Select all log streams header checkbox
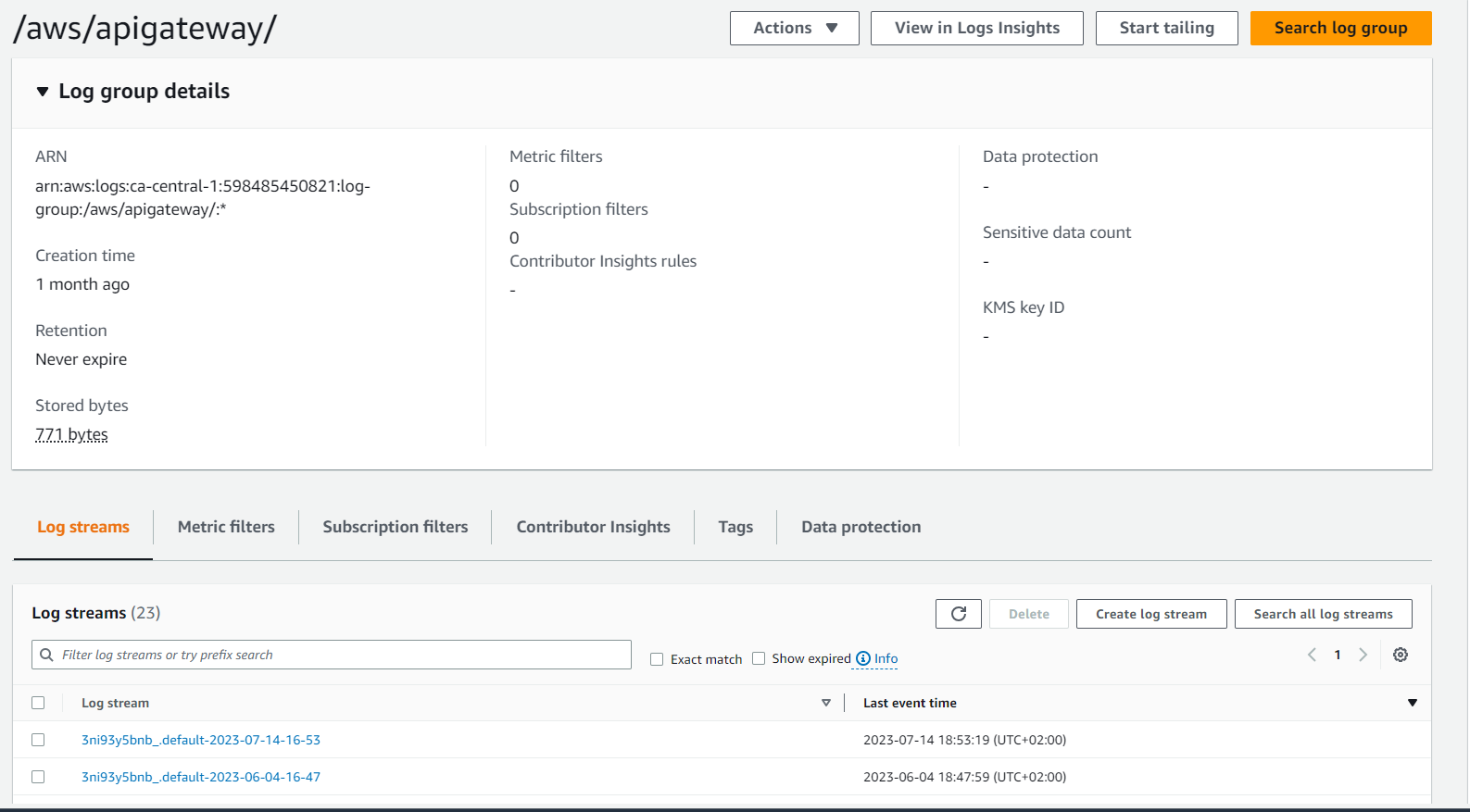This screenshot has height=812, width=1470. coord(38,703)
